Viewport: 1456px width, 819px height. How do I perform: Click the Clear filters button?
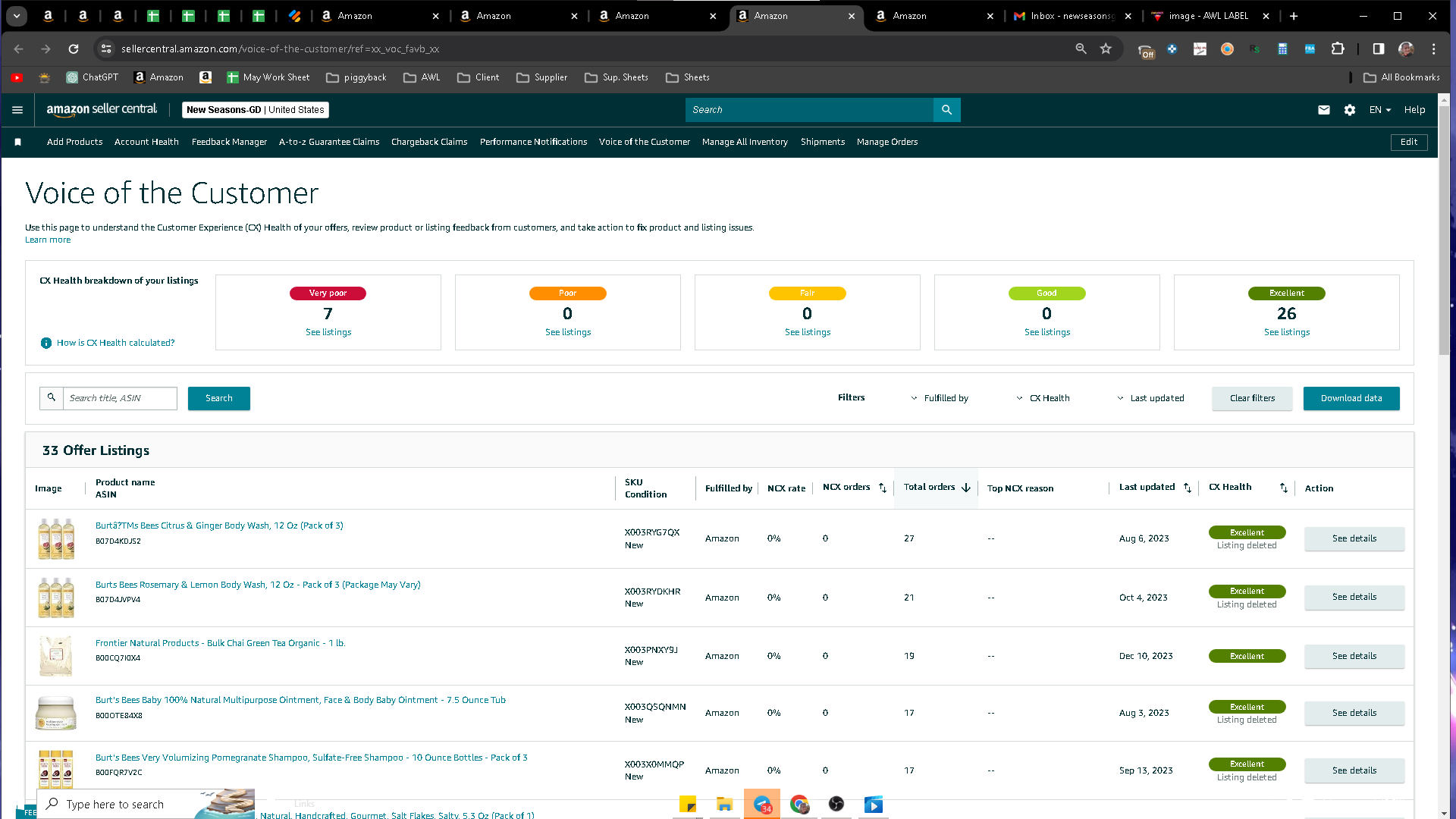pos(1252,398)
